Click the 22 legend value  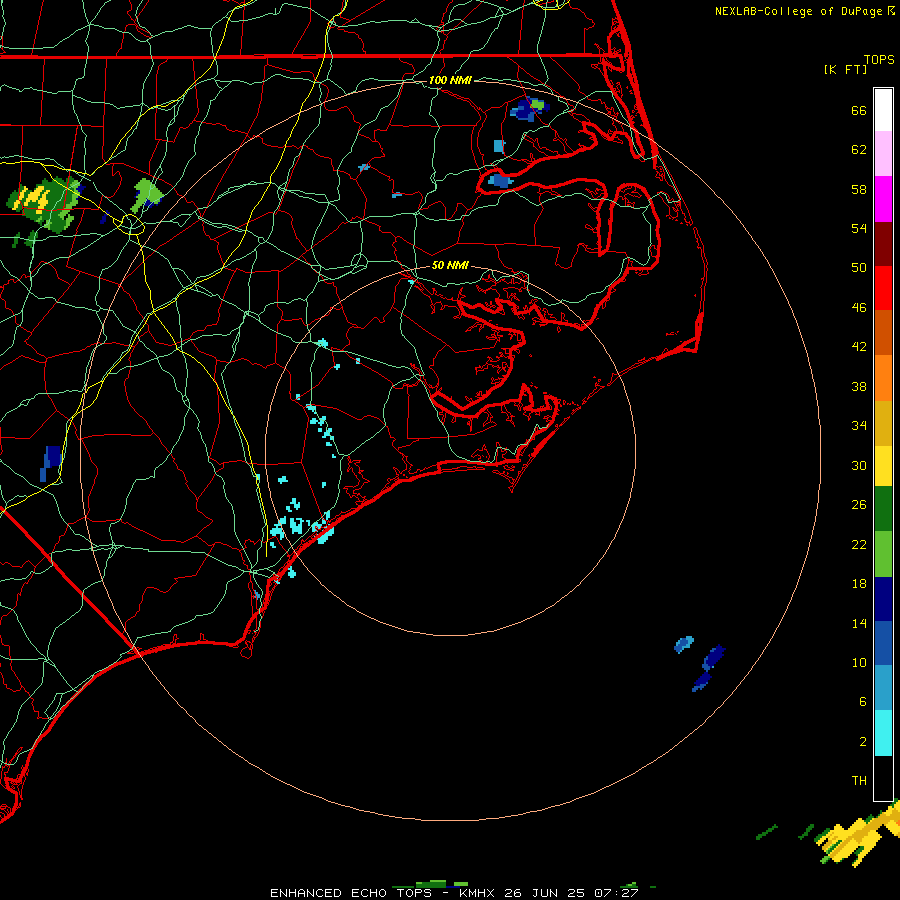pyautogui.click(x=859, y=544)
